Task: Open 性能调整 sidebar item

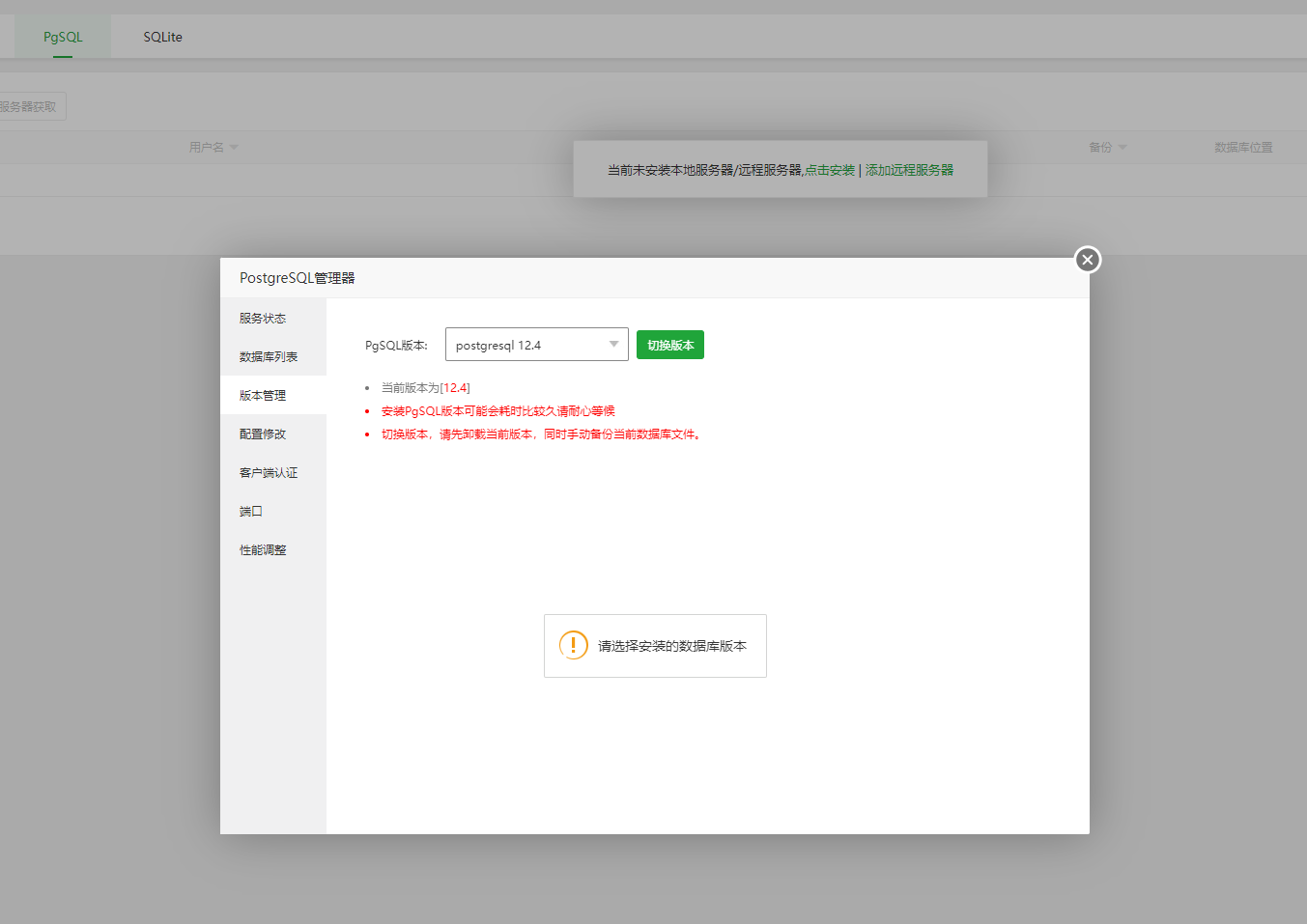Action: coord(273,549)
